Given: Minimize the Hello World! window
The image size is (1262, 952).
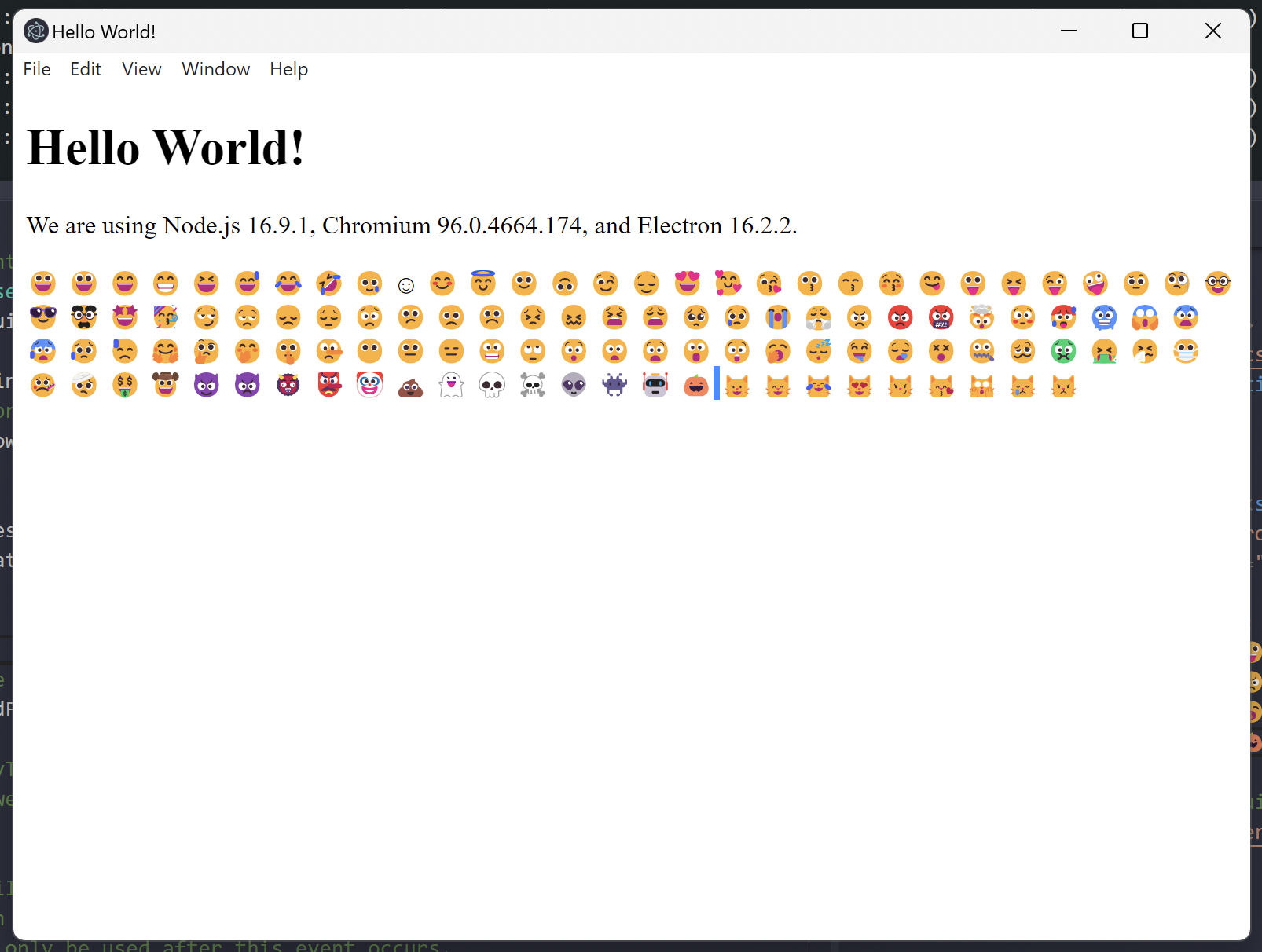Looking at the screenshot, I should (x=1069, y=31).
